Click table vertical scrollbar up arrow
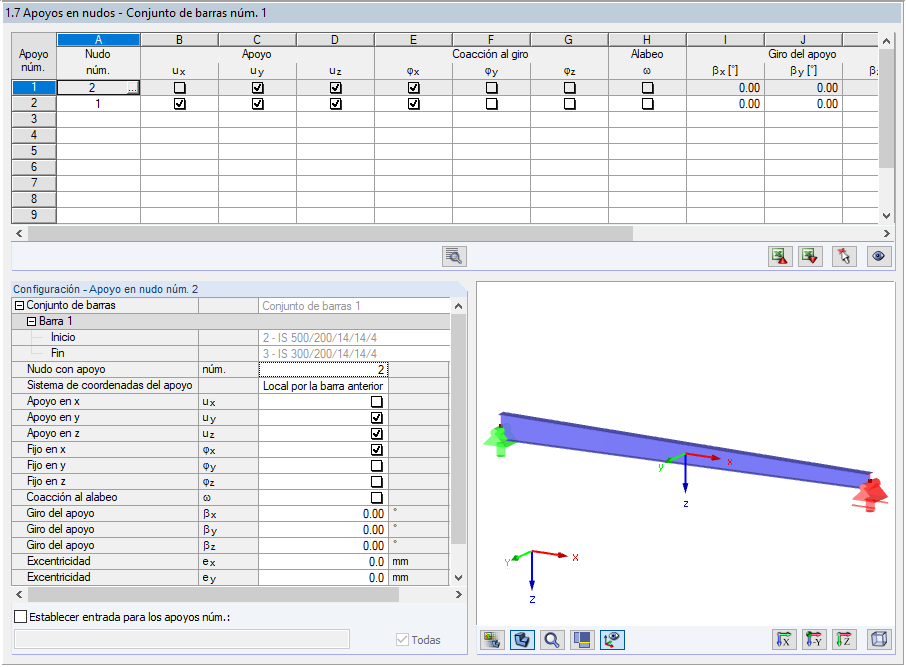This screenshot has height=667, width=906. click(886, 41)
